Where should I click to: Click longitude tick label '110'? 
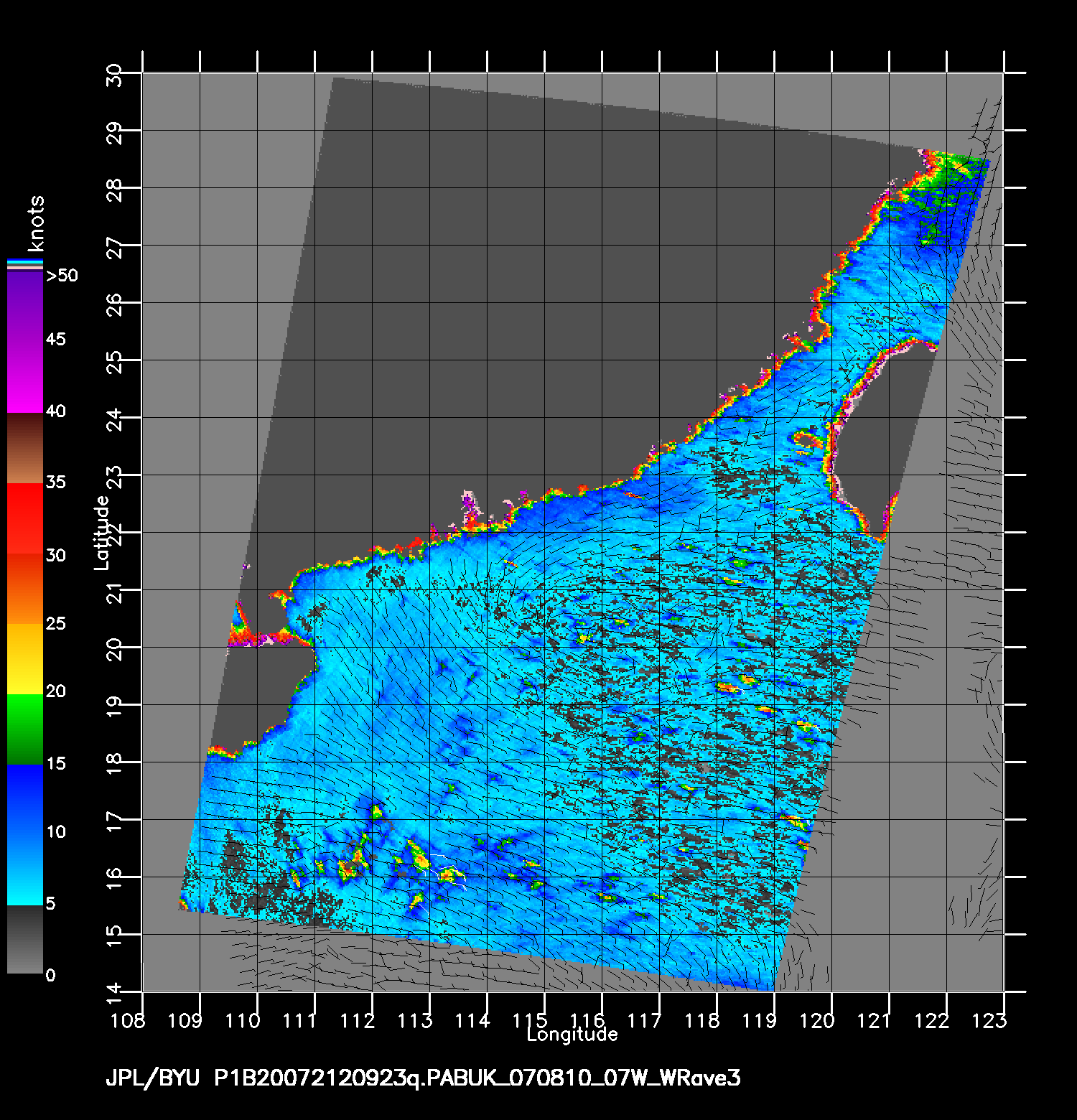244,1020
